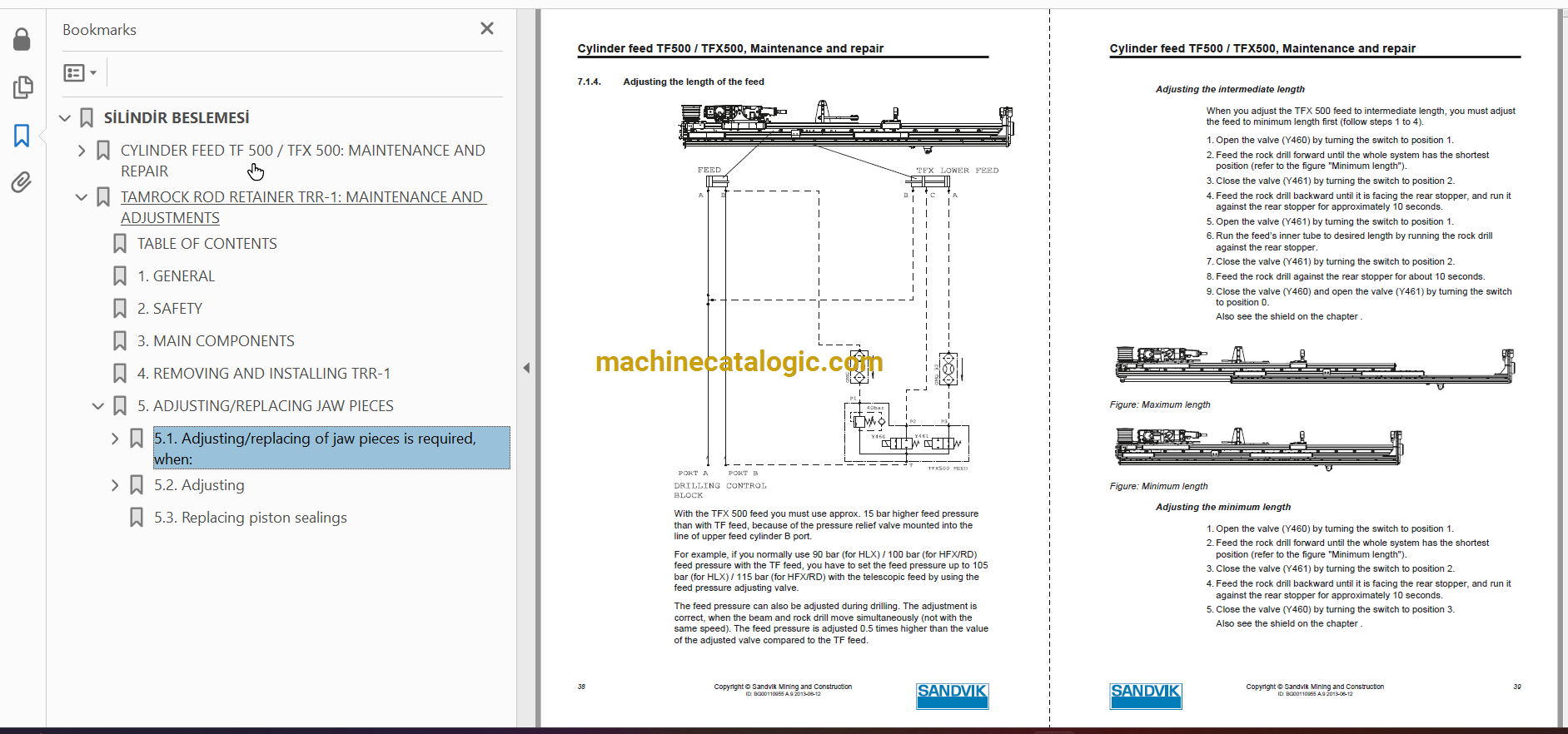Click the 'Figure: Maximum length' caption
Viewport: 1568px width, 734px height.
[x=1159, y=404]
